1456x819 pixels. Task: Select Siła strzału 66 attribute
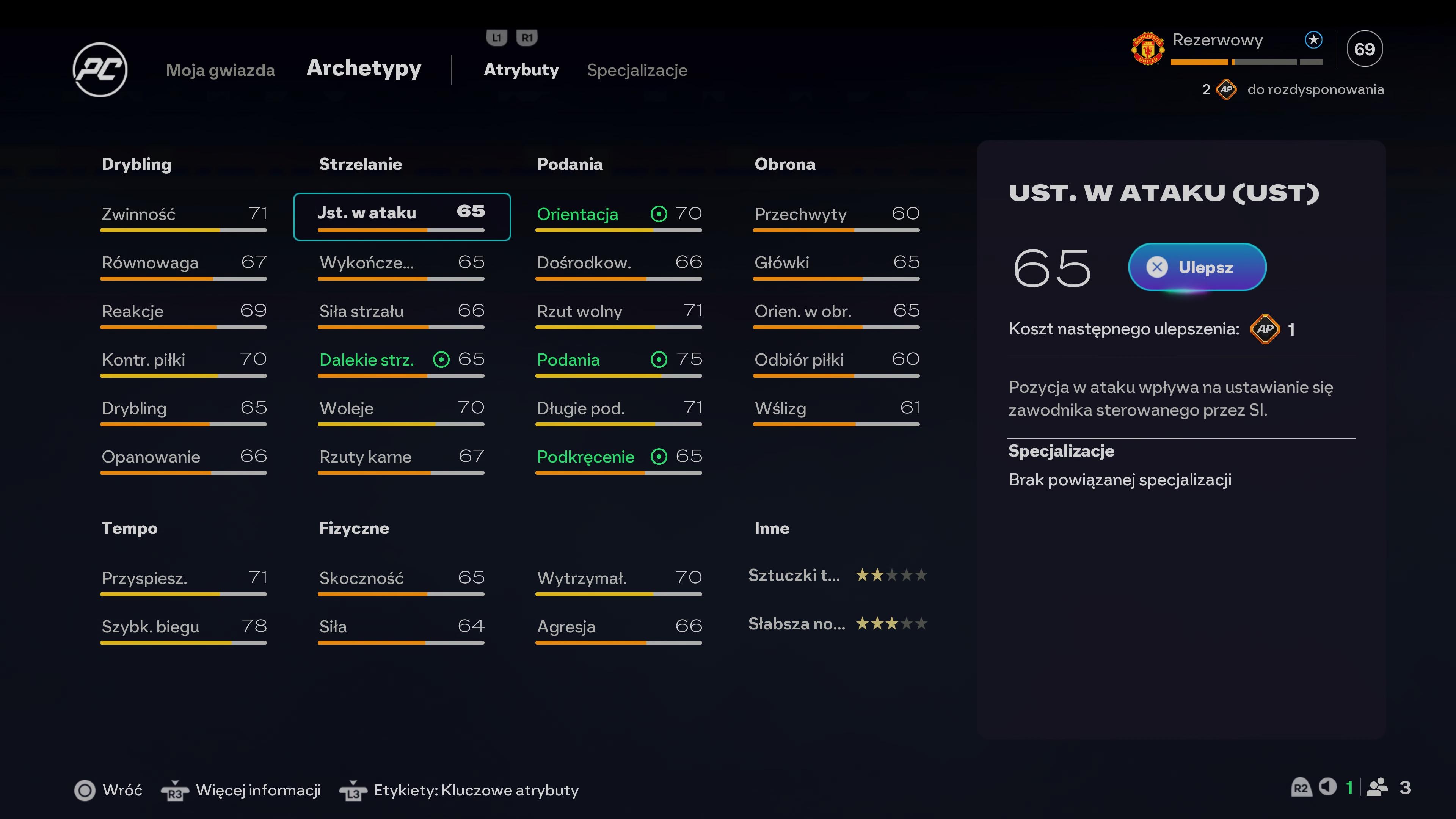401,315
